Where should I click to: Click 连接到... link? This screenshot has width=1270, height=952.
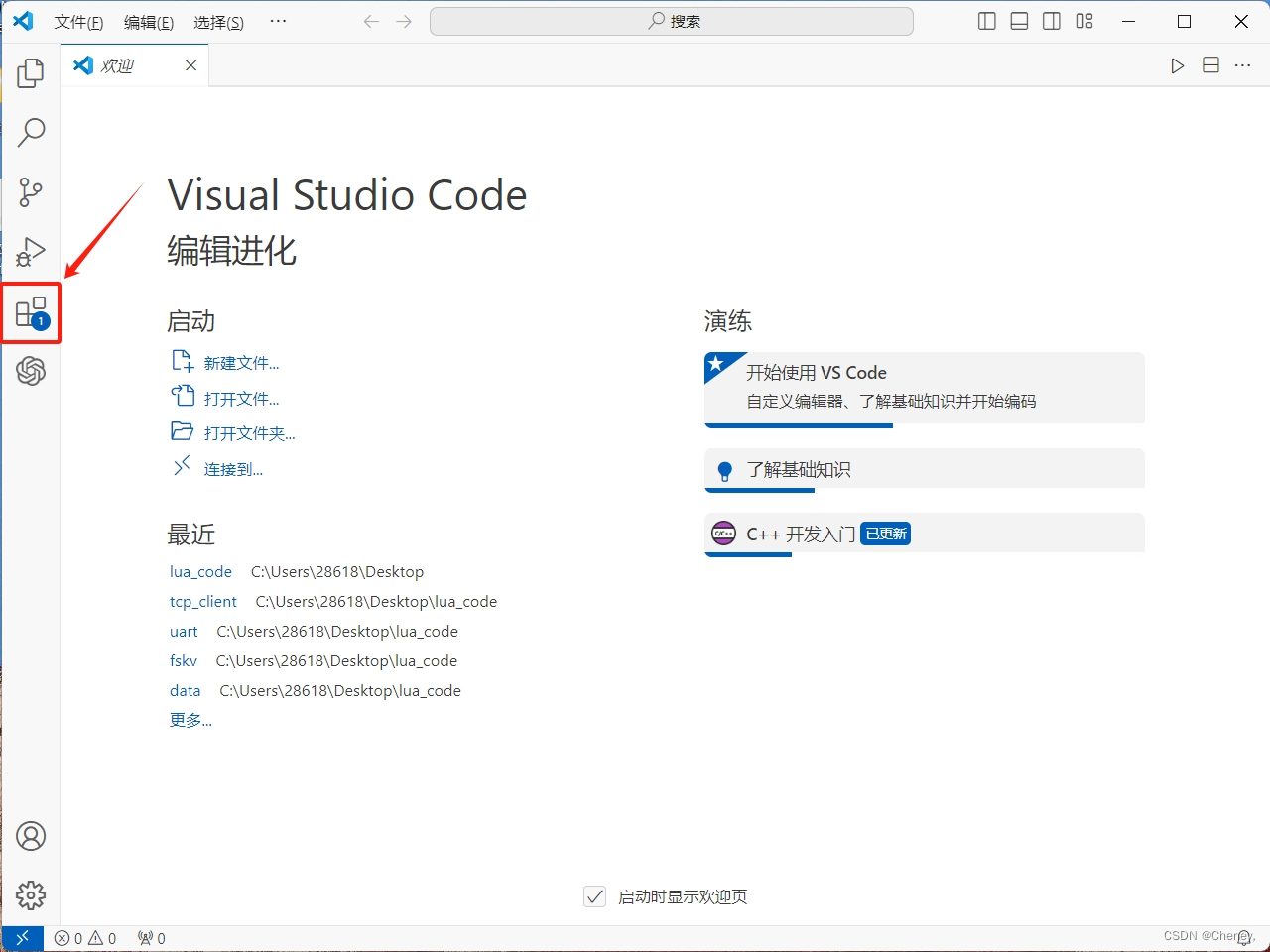(x=233, y=469)
